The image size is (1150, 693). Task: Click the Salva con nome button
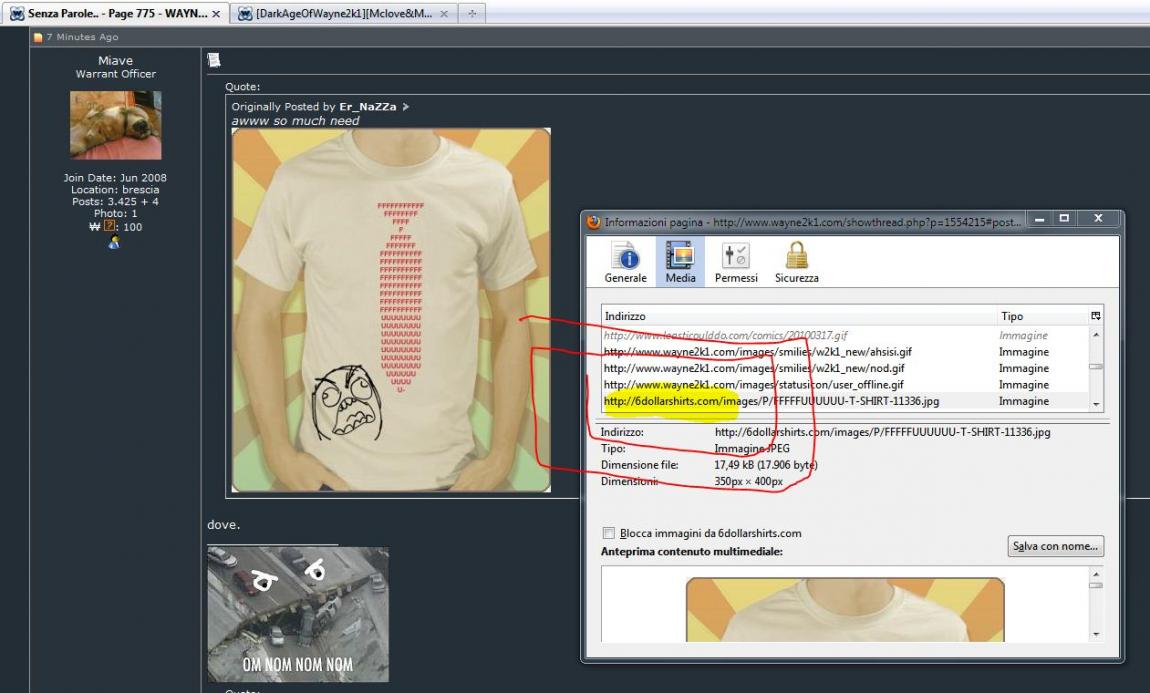coord(1055,546)
